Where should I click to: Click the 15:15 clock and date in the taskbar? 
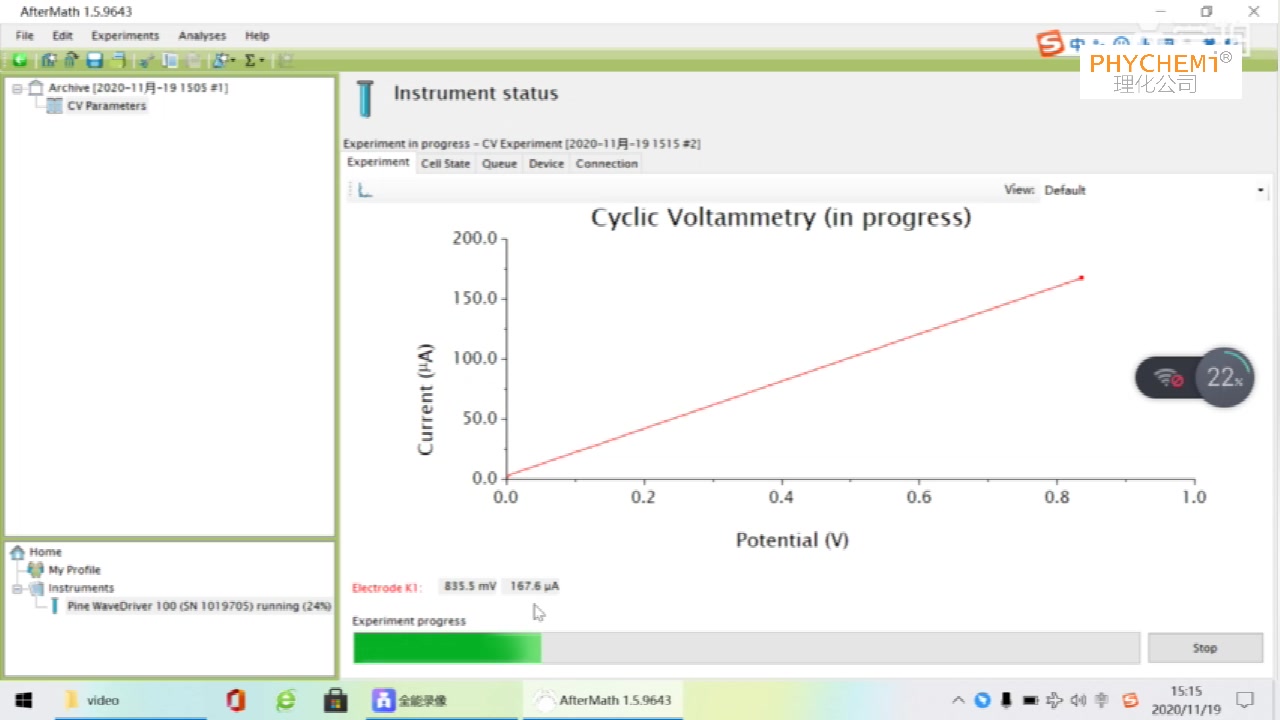coord(1186,700)
